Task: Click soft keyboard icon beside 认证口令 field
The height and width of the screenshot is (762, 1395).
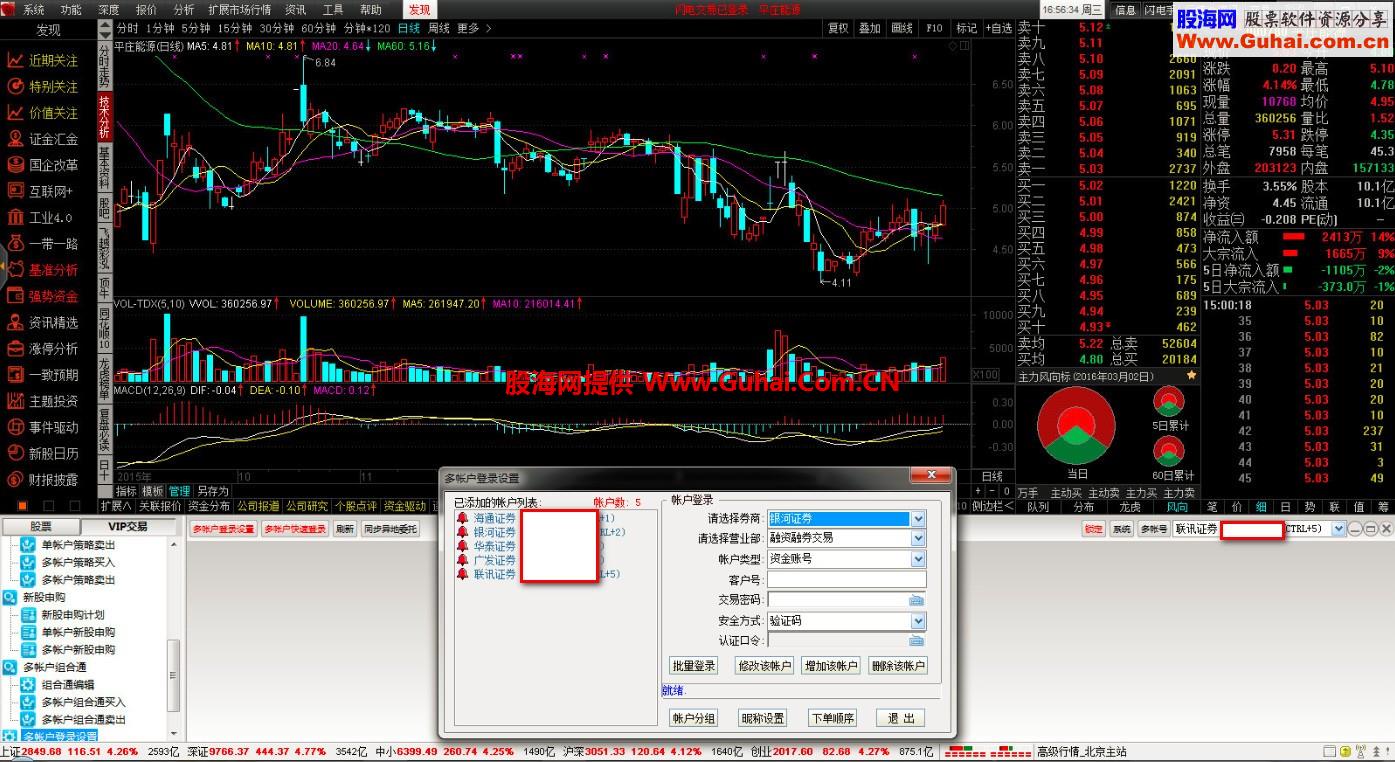Action: tap(916, 641)
